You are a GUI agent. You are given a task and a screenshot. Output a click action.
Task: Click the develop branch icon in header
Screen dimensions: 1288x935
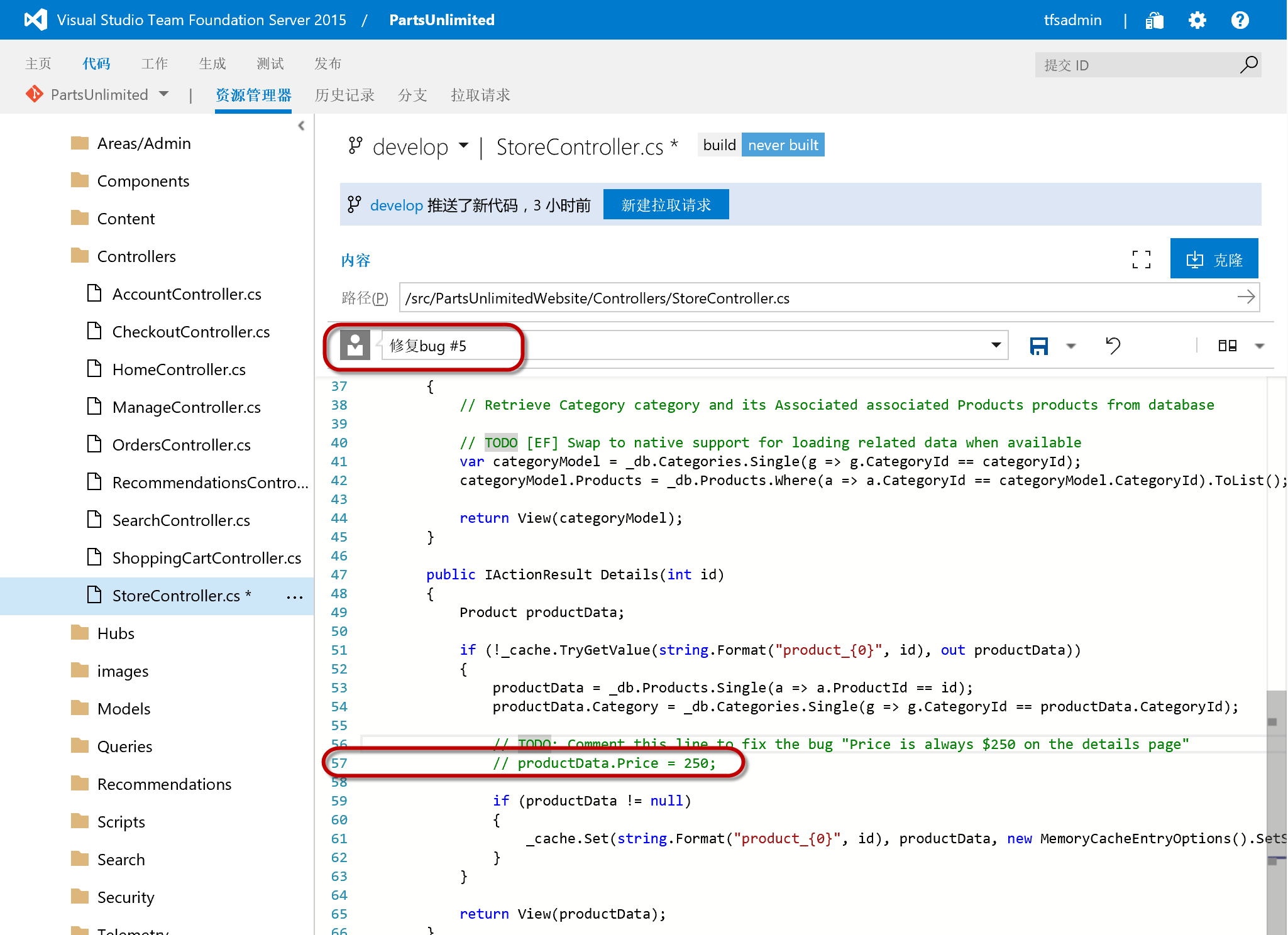click(x=355, y=146)
